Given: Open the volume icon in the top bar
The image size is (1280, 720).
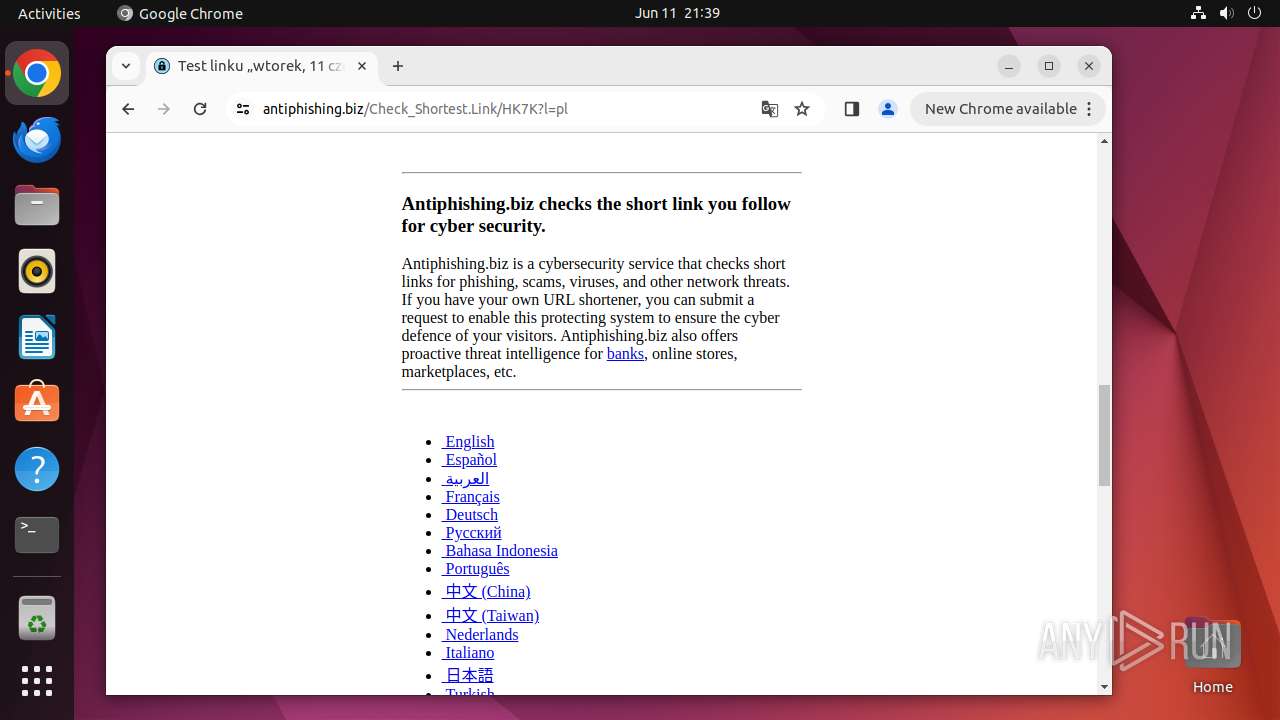Looking at the screenshot, I should click(x=1227, y=13).
